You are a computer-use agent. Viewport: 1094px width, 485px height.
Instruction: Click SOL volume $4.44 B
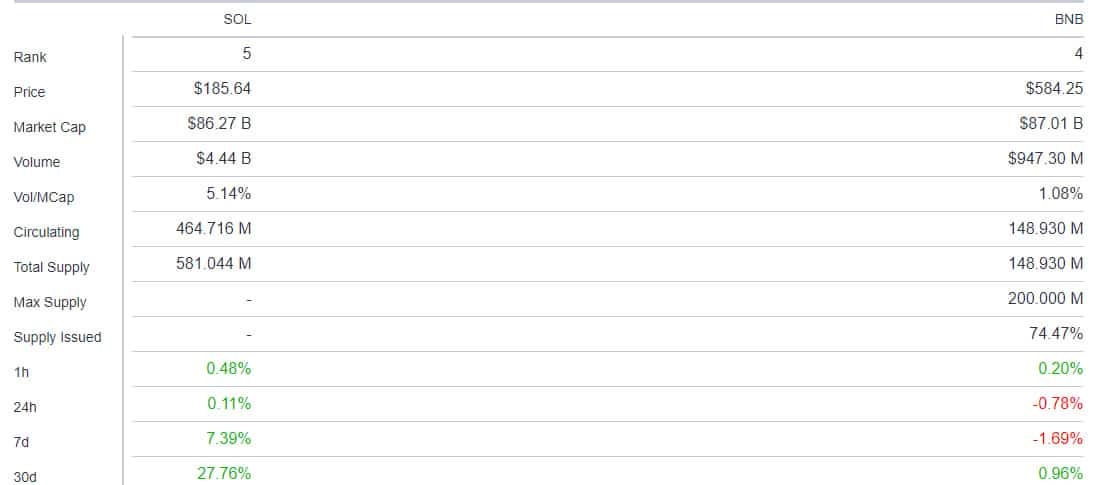click(x=223, y=158)
